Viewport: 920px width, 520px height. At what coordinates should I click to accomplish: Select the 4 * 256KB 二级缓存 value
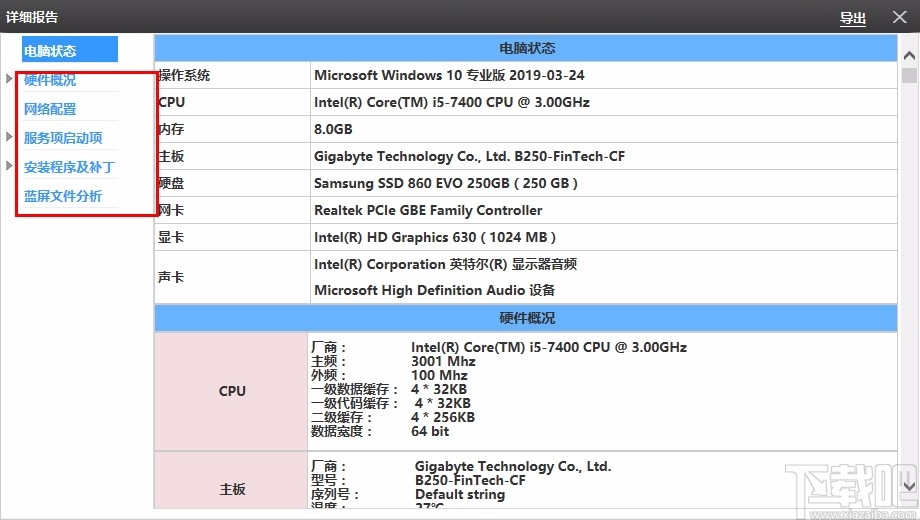point(443,417)
